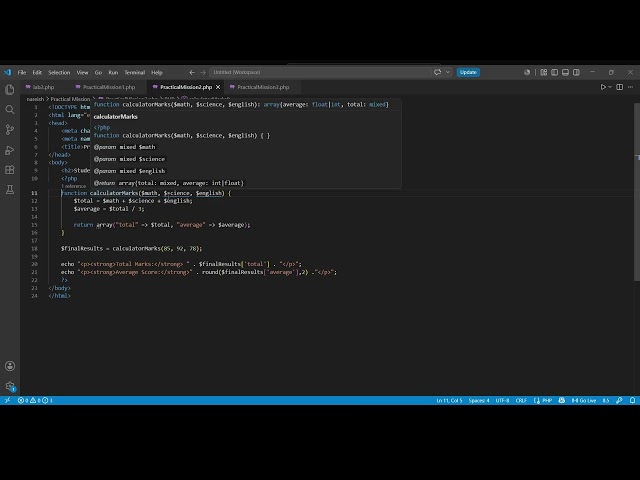Split the editor to the right
This screenshot has width=640, height=480.
[620, 87]
